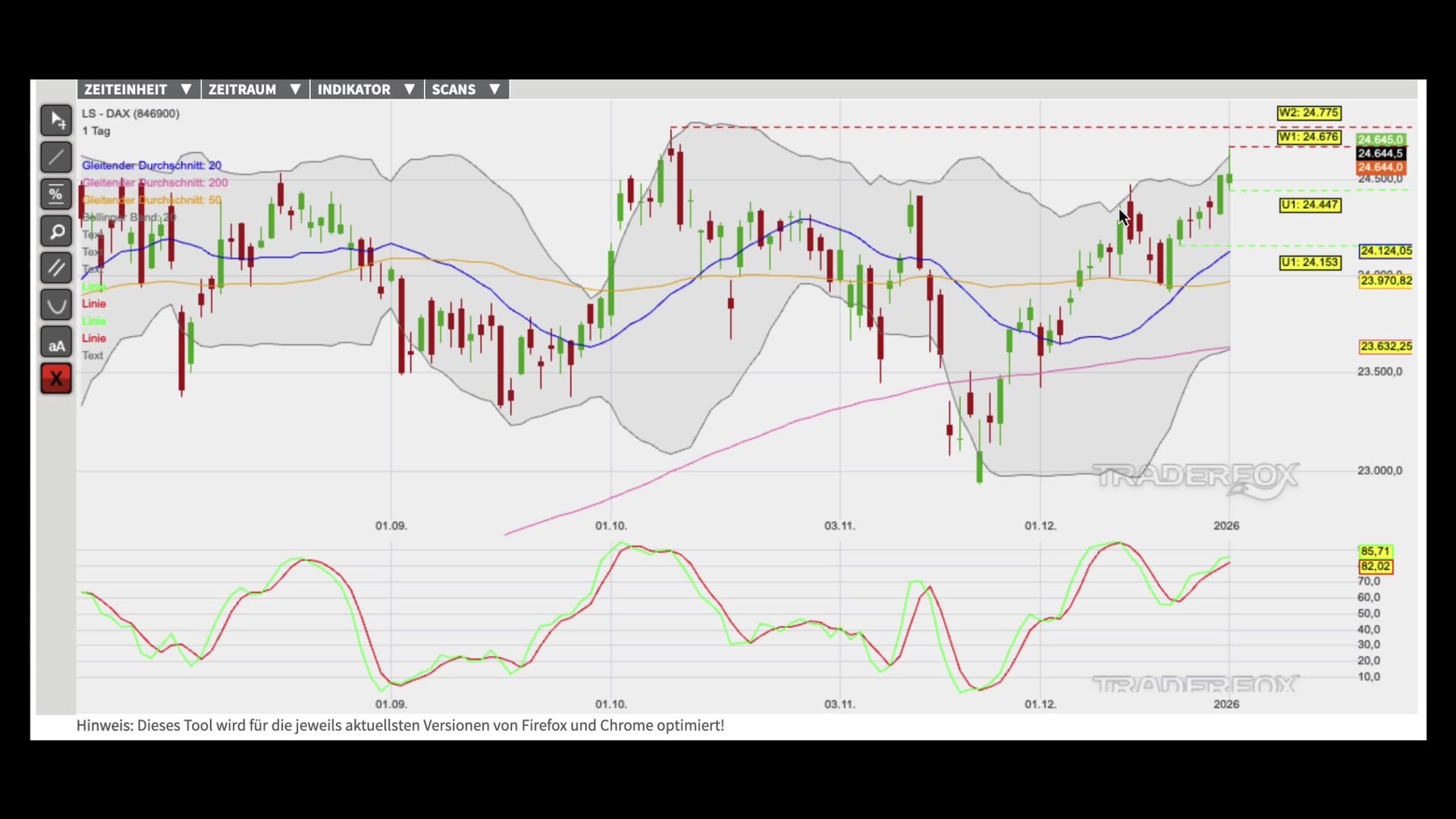Click the Gleitender Durchschnitt: 20 legend label
Screen dimensions: 1456x819
(152, 165)
